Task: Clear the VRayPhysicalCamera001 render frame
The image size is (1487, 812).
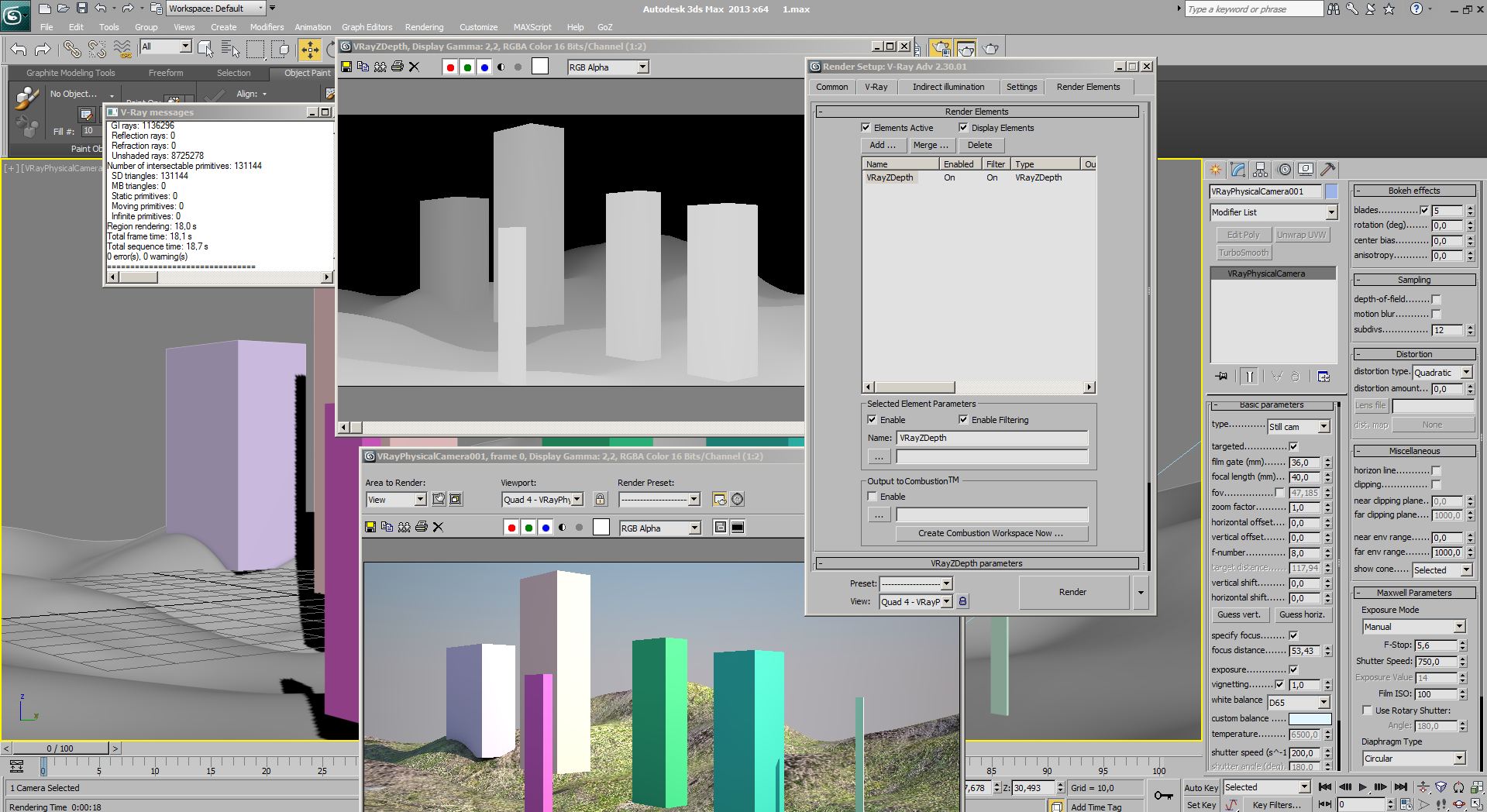Action: point(438,528)
